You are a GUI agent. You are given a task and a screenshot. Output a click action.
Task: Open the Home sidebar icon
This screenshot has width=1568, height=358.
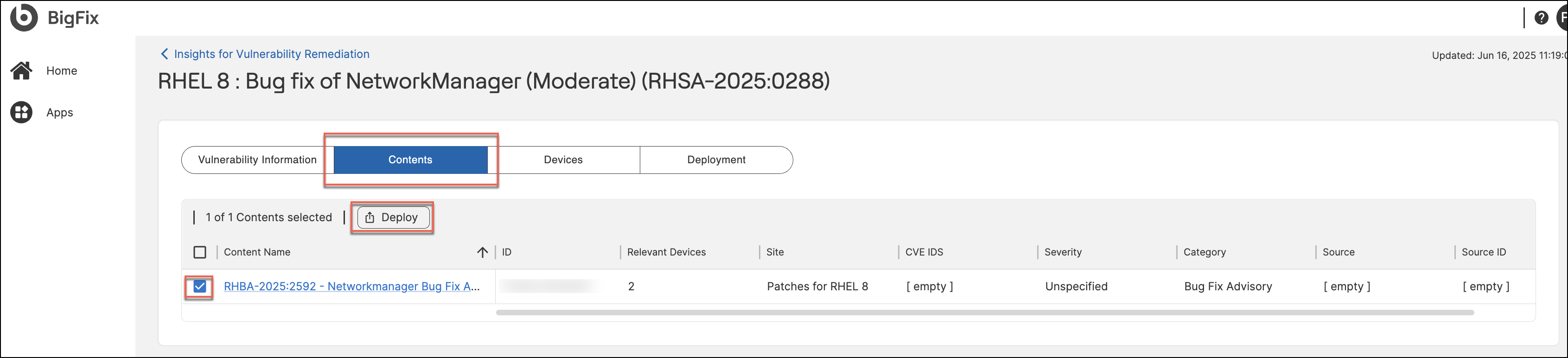pyautogui.click(x=22, y=70)
